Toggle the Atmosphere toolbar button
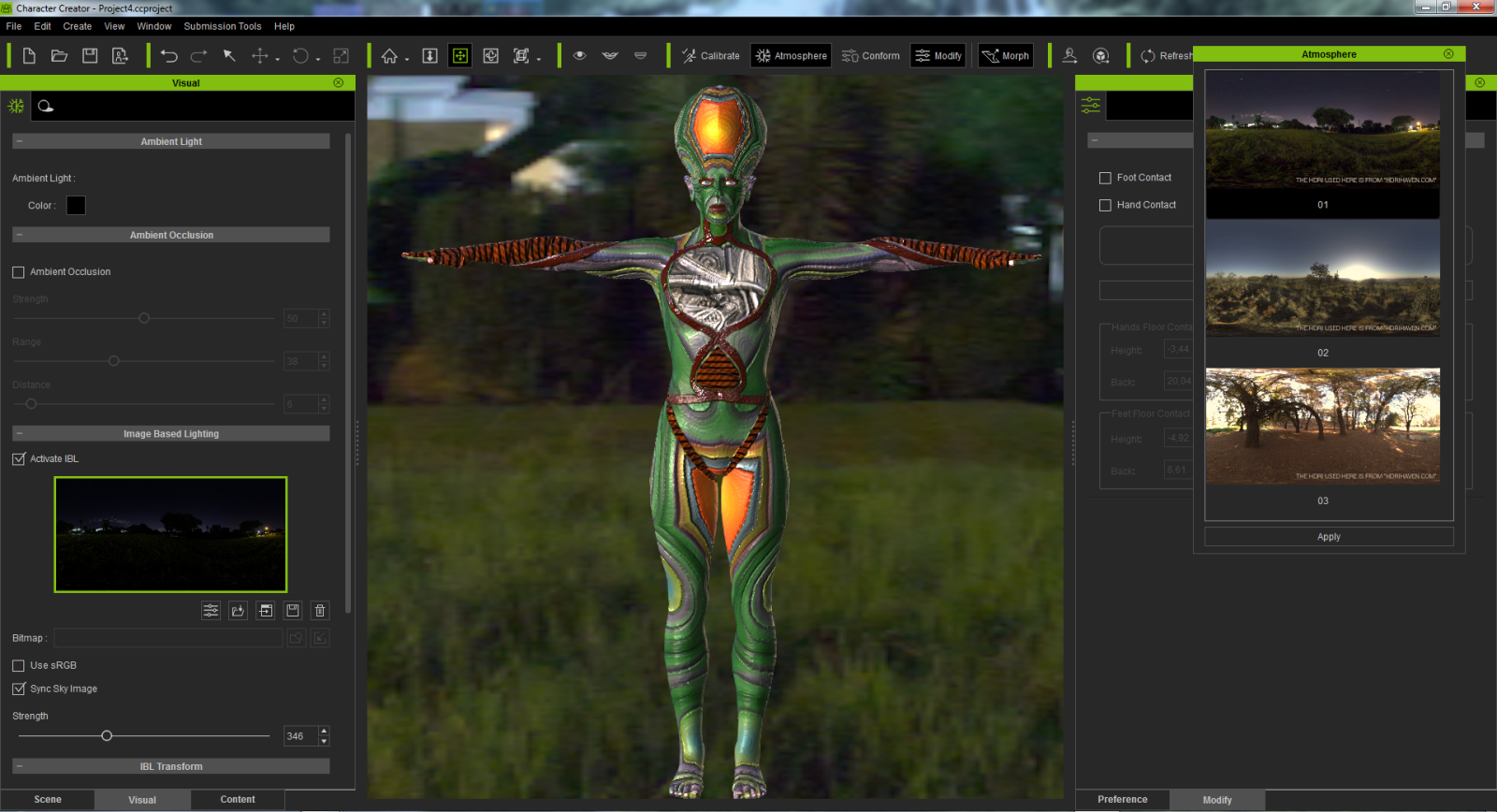Image resolution: width=1497 pixels, height=812 pixels. coord(792,56)
